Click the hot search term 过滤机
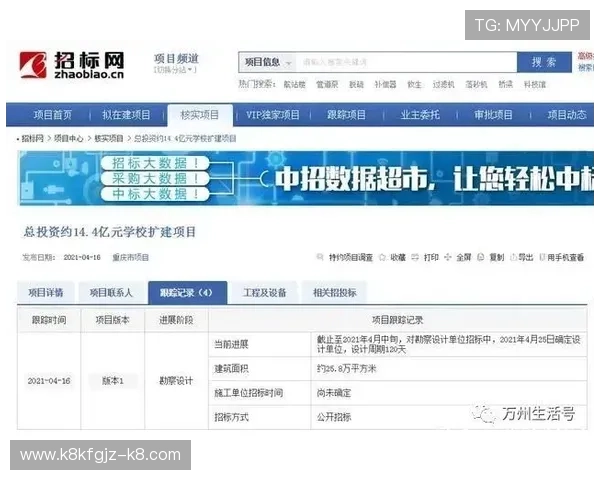Viewport: 600px width, 480px height. point(443,85)
